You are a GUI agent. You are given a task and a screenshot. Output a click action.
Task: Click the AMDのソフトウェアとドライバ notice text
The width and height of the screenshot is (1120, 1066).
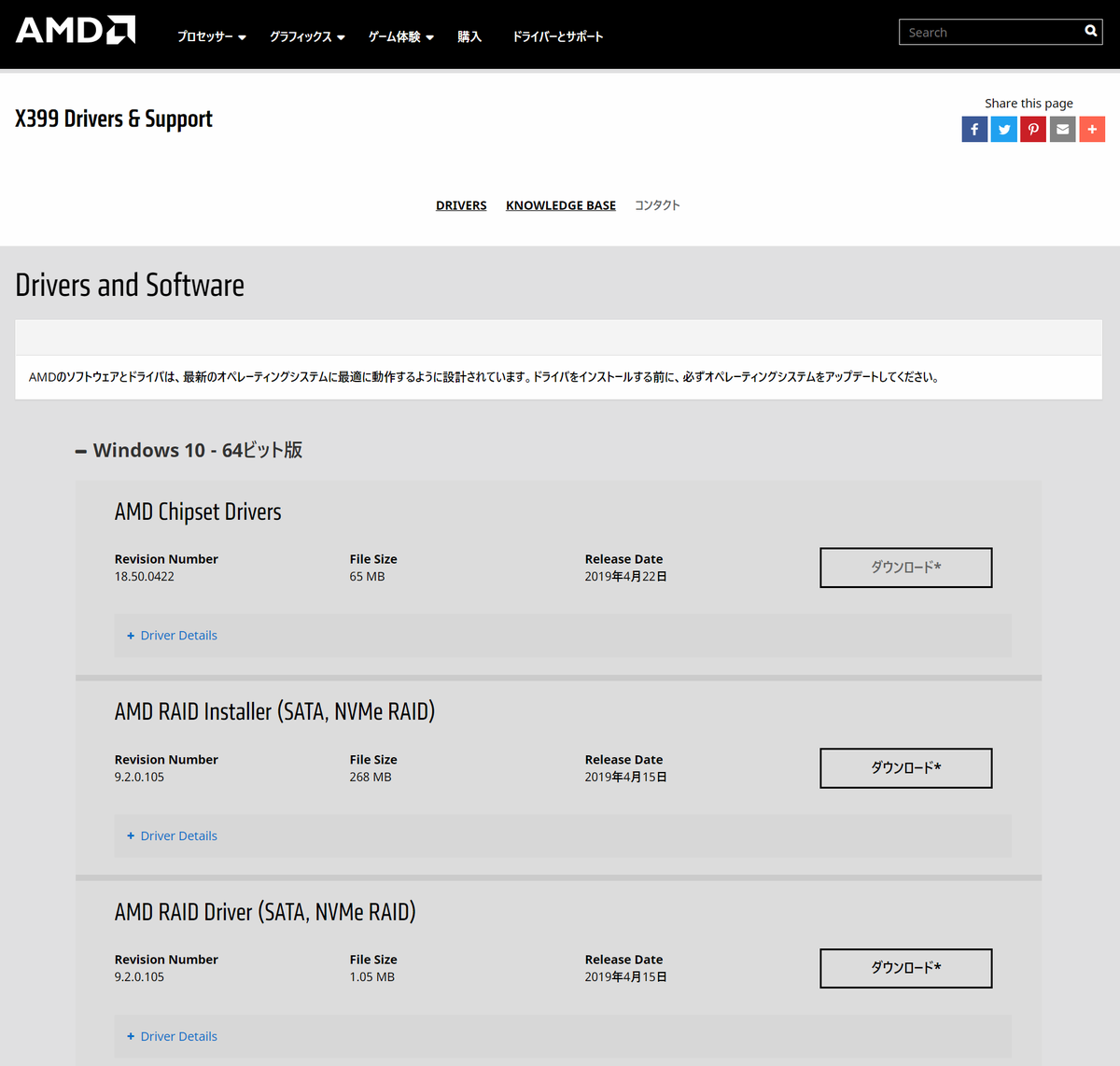(483, 377)
